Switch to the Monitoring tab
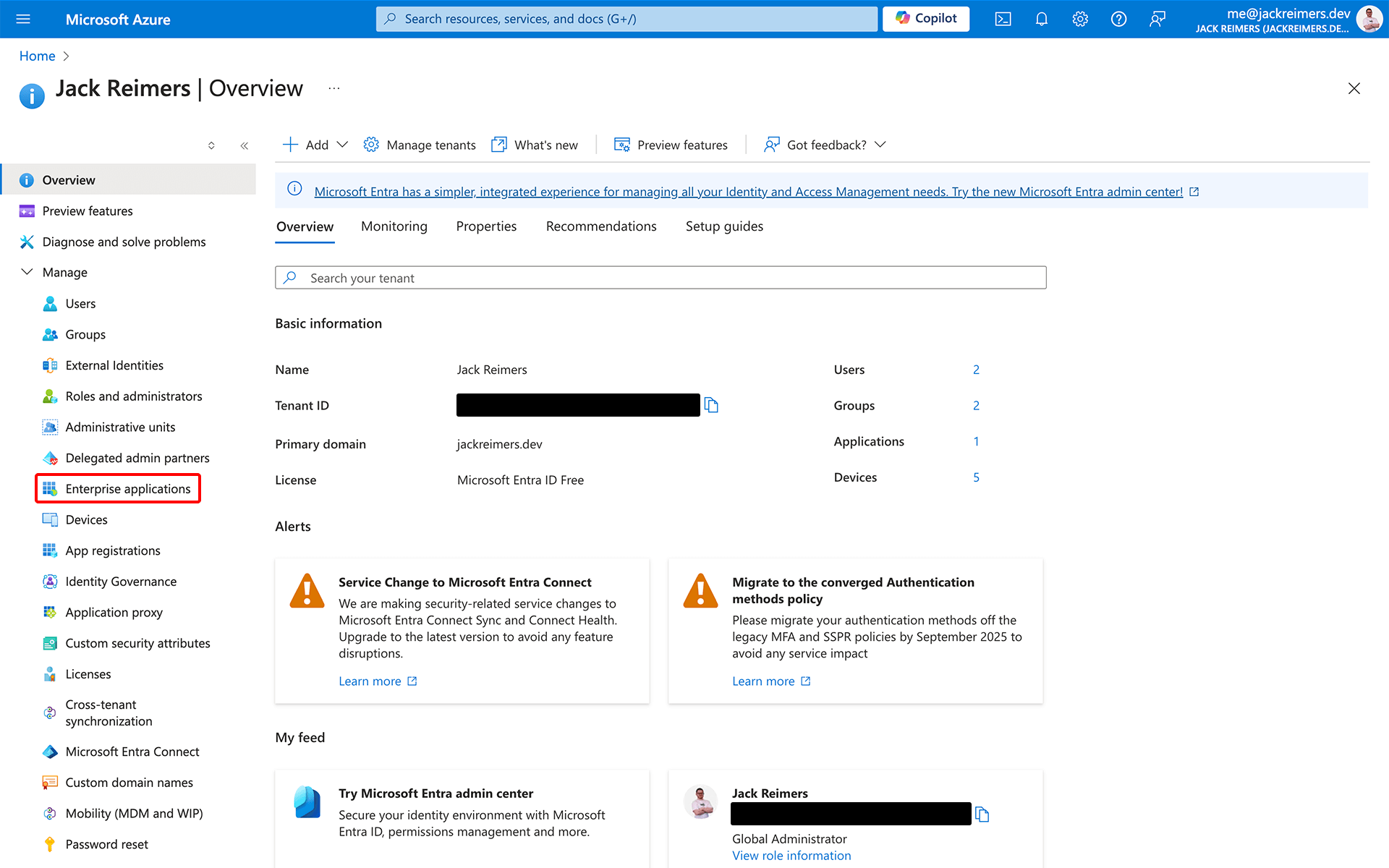 [x=394, y=226]
